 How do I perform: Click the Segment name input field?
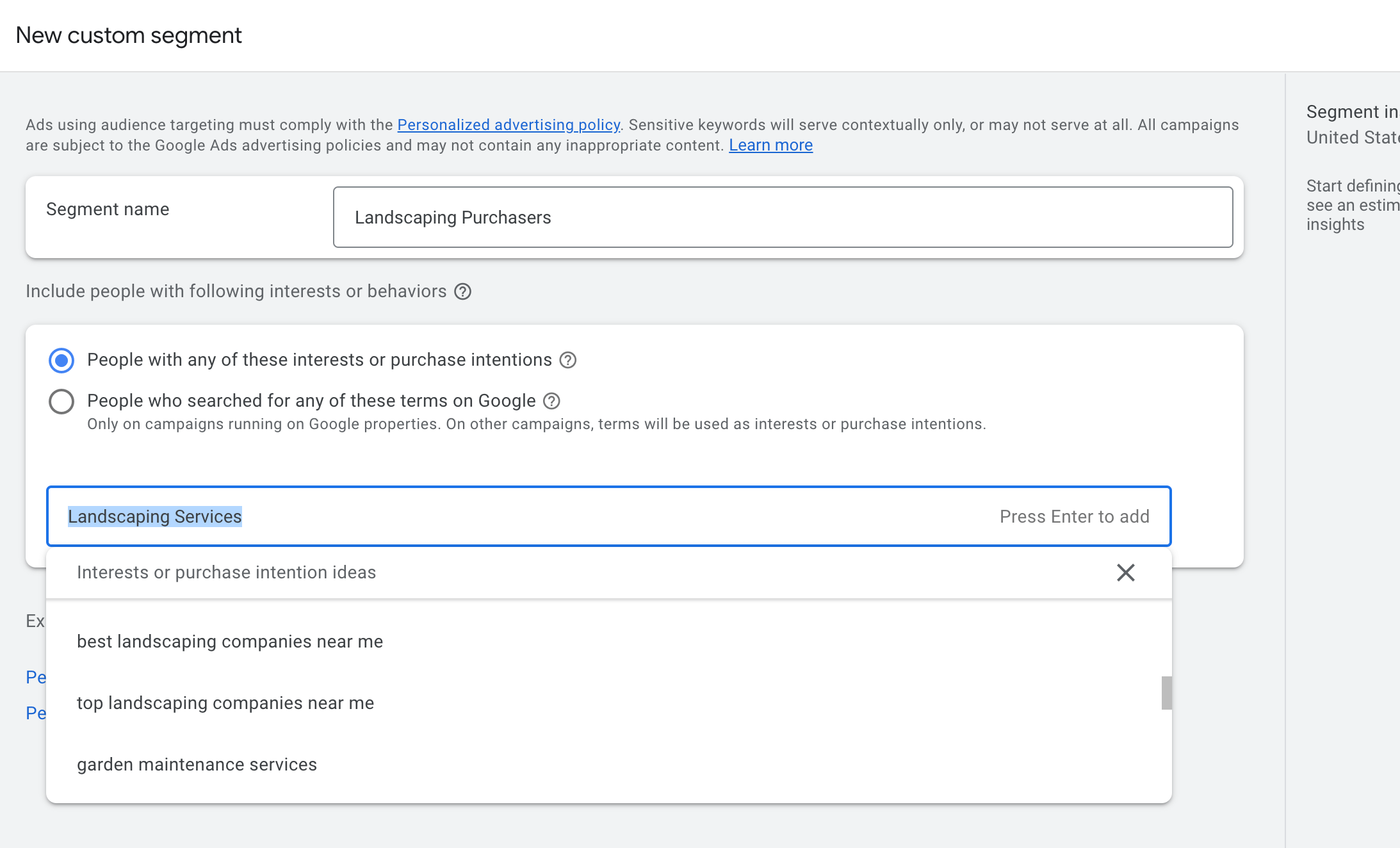(x=783, y=217)
